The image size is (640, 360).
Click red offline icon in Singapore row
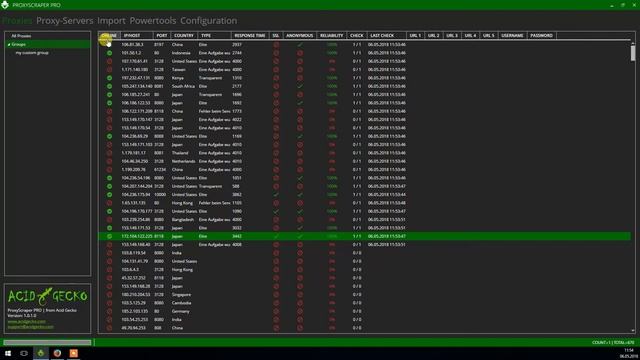[x=109, y=295]
